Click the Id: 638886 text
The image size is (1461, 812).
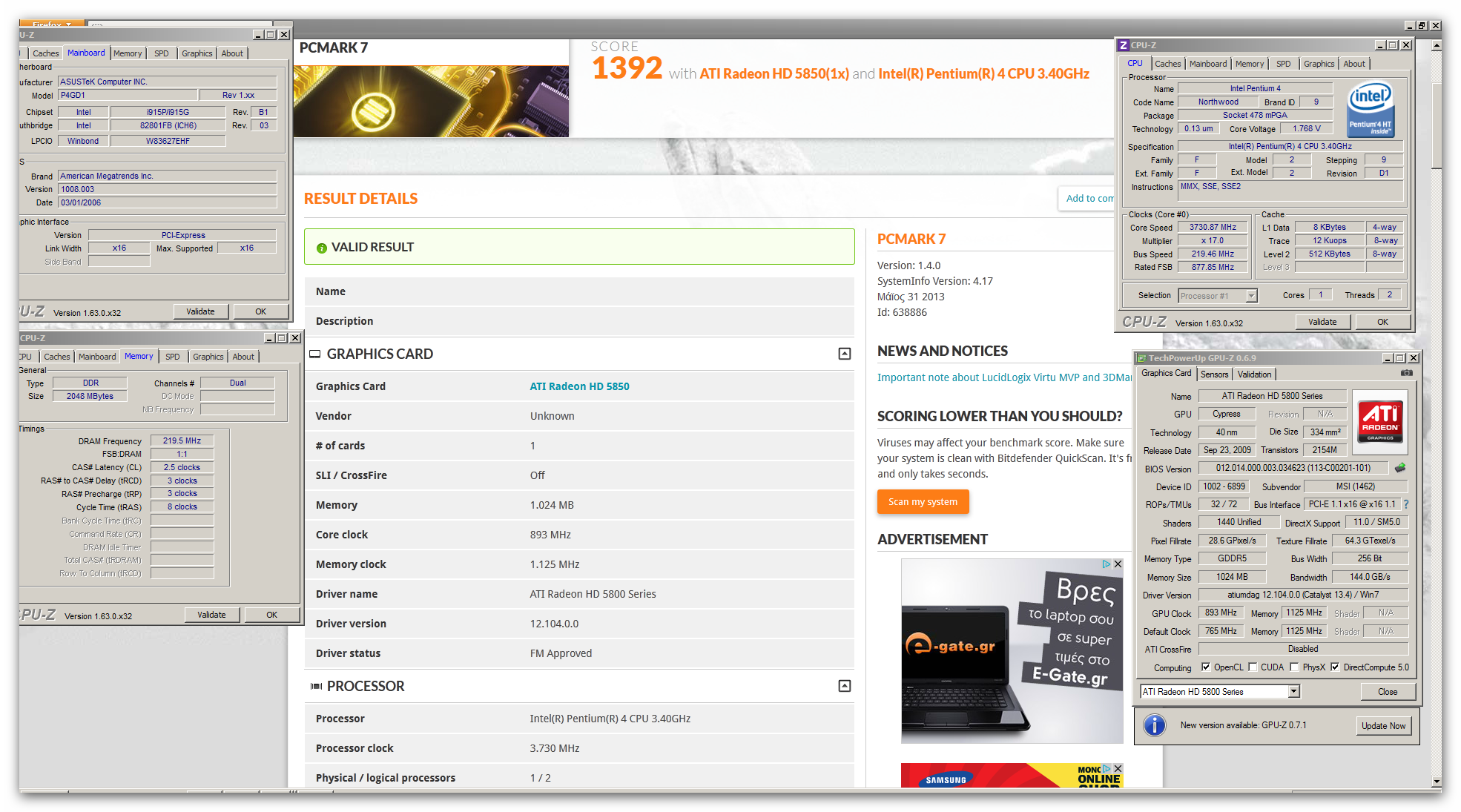(902, 312)
